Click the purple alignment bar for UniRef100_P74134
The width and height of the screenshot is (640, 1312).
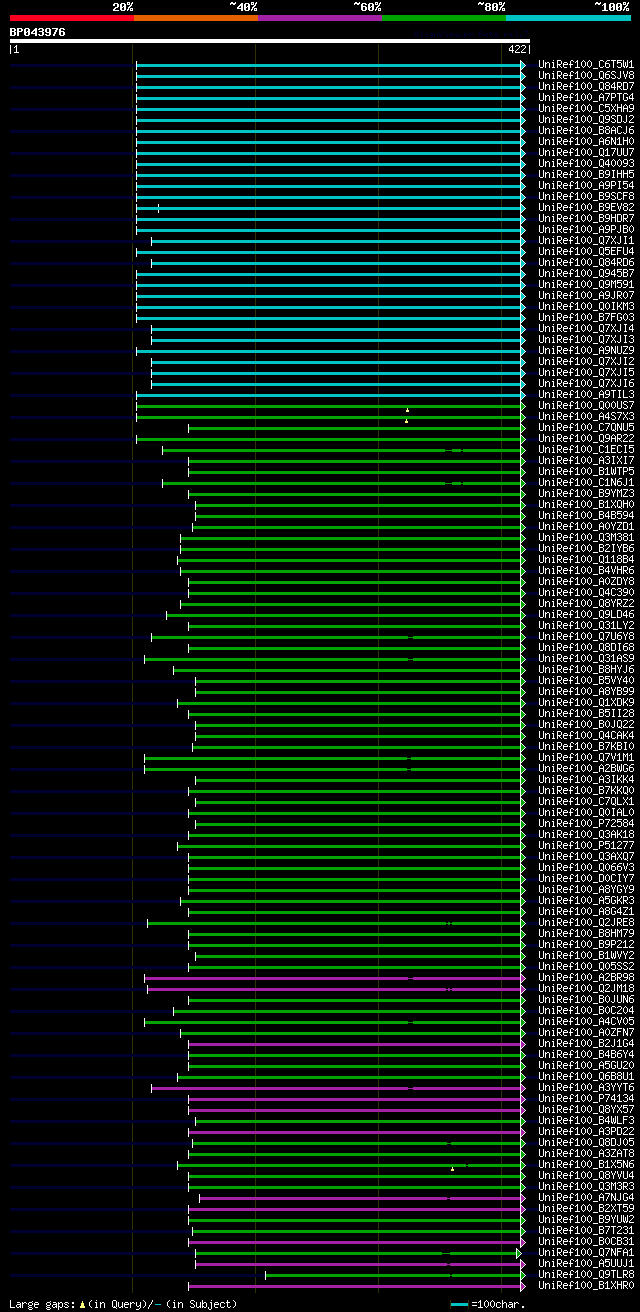[356, 1098]
